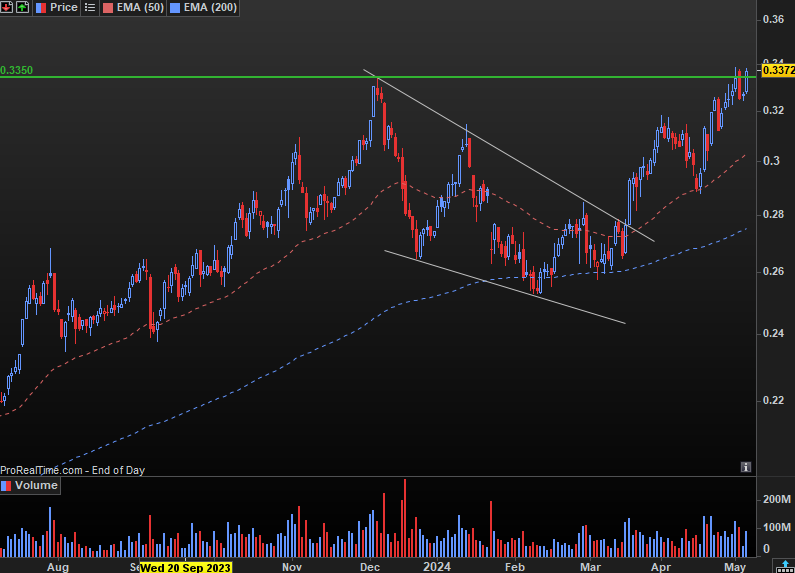Click the 200M volume axis label
Viewport: 795px width, 573px height.
pyautogui.click(x=776, y=499)
